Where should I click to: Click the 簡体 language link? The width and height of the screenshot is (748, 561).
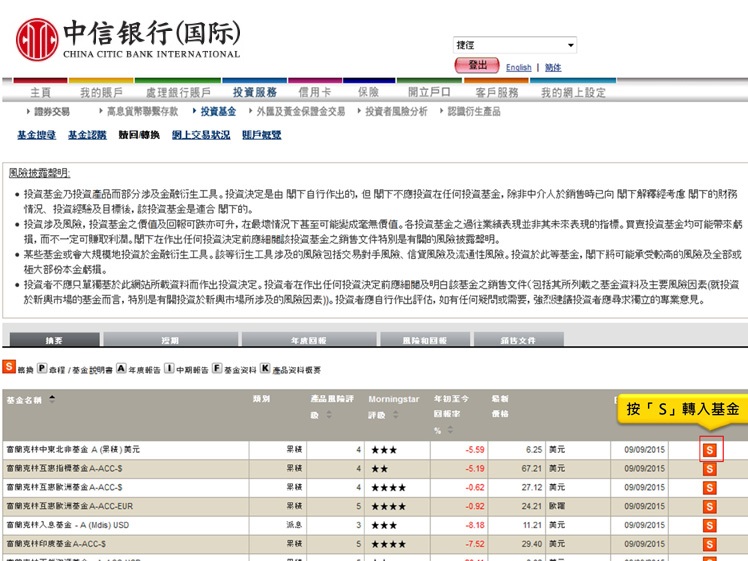tap(553, 68)
